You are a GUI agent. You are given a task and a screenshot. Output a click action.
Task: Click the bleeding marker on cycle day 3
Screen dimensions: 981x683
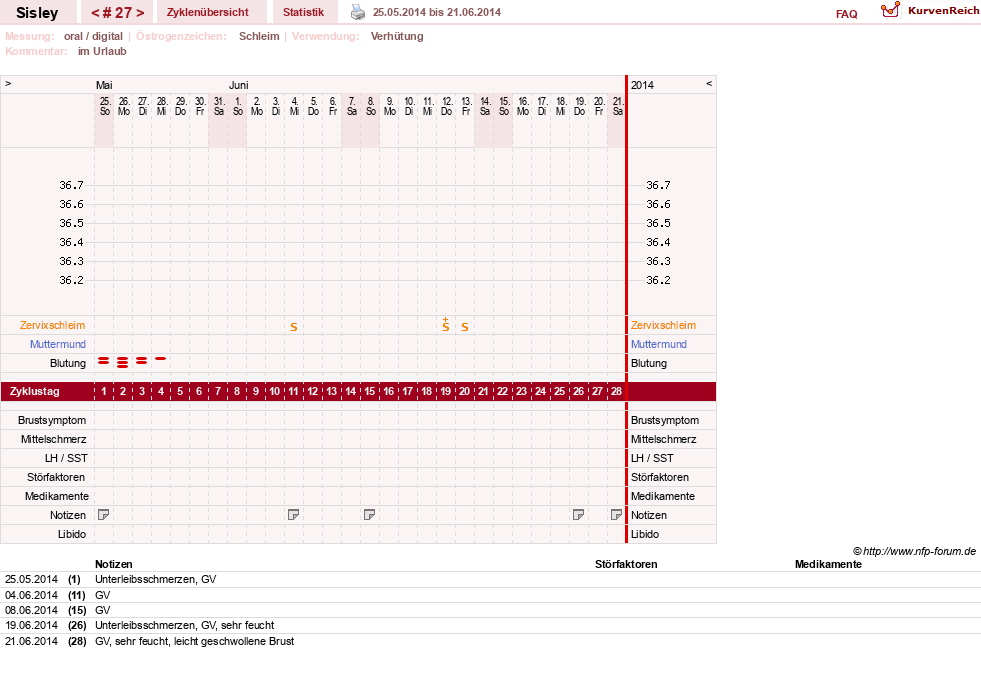click(142, 361)
